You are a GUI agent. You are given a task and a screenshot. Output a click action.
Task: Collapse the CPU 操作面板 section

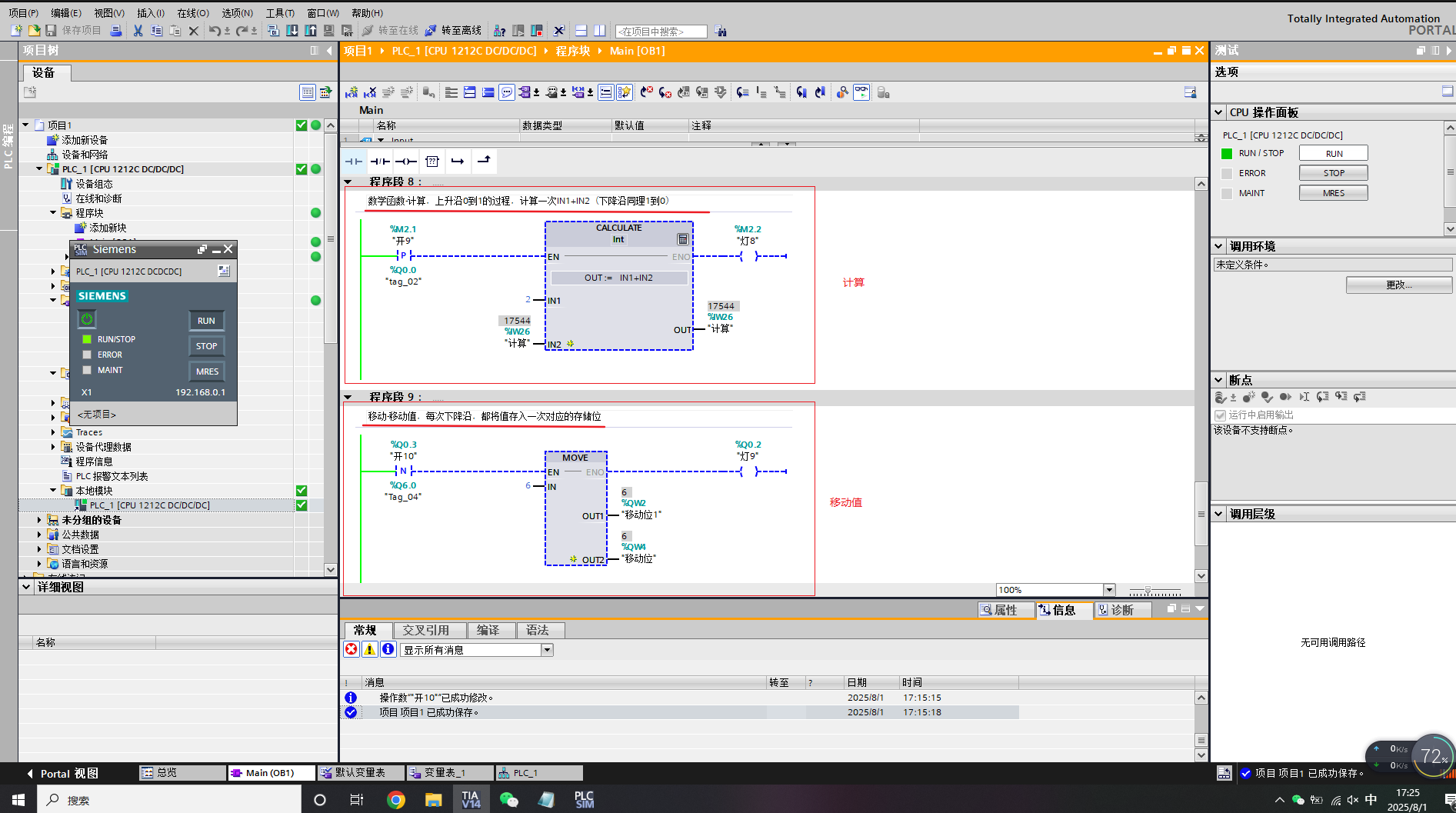coord(1219,112)
